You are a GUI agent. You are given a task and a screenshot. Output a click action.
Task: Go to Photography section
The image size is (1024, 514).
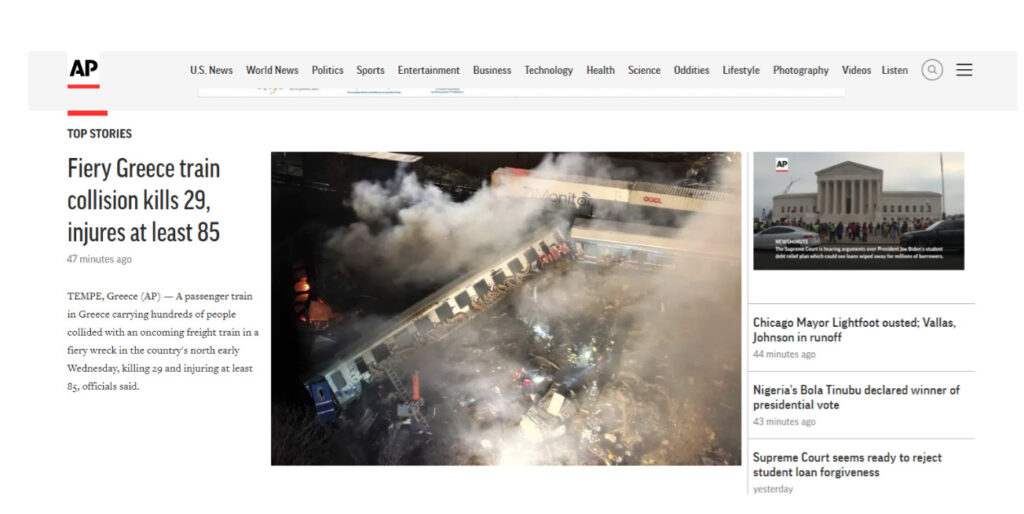(800, 70)
